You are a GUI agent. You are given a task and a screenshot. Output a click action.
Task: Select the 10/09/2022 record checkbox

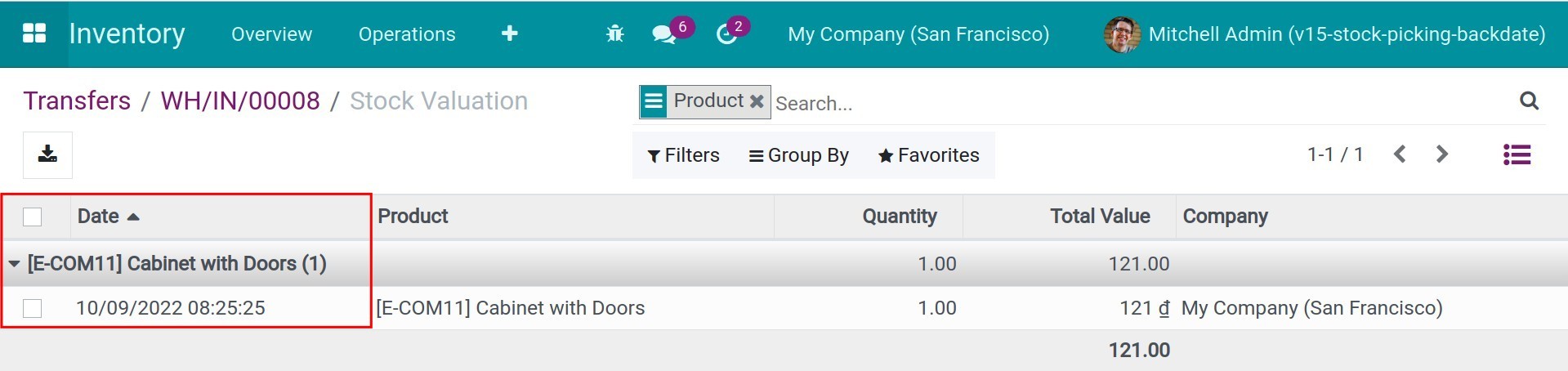[33, 308]
